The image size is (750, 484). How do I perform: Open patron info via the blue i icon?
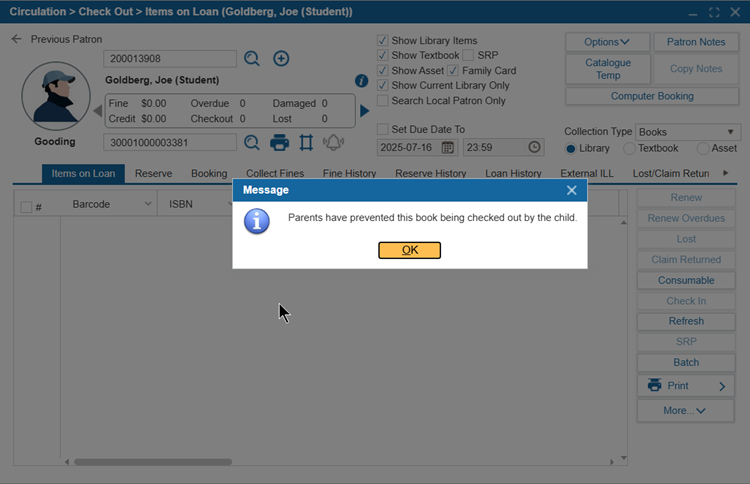[361, 81]
